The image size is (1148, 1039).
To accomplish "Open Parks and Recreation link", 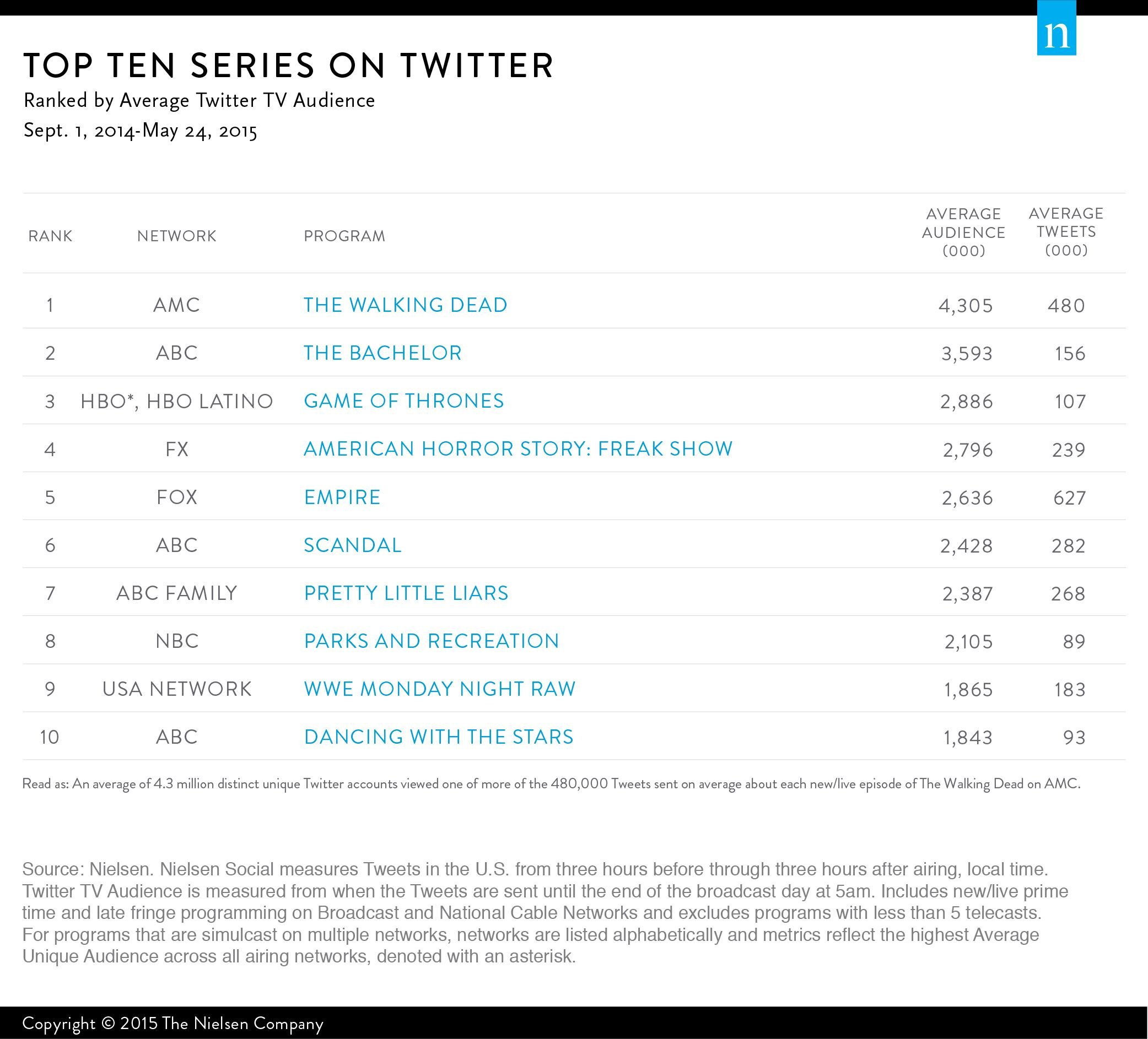I will pyautogui.click(x=431, y=641).
